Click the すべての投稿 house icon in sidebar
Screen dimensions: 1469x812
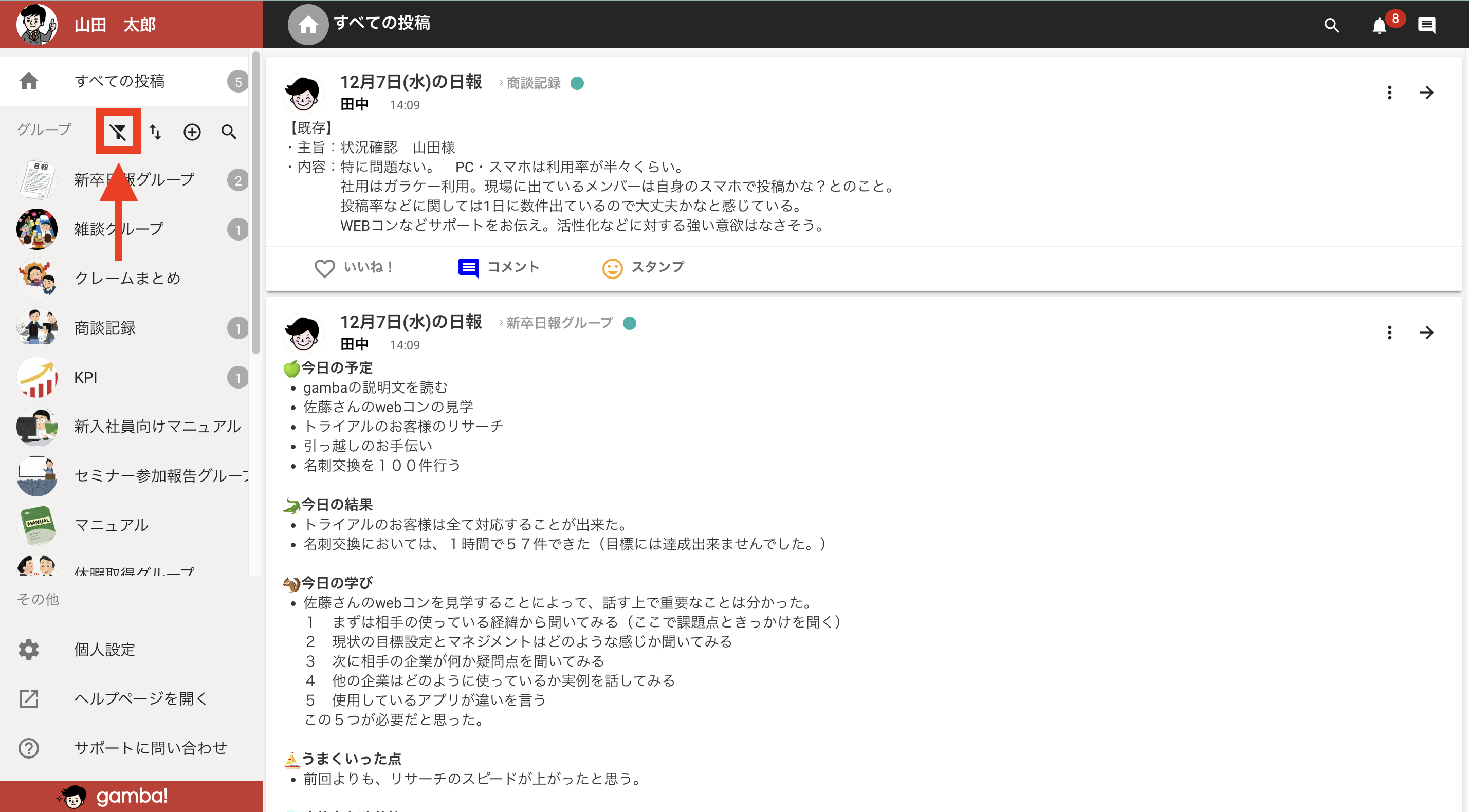pyautogui.click(x=28, y=81)
